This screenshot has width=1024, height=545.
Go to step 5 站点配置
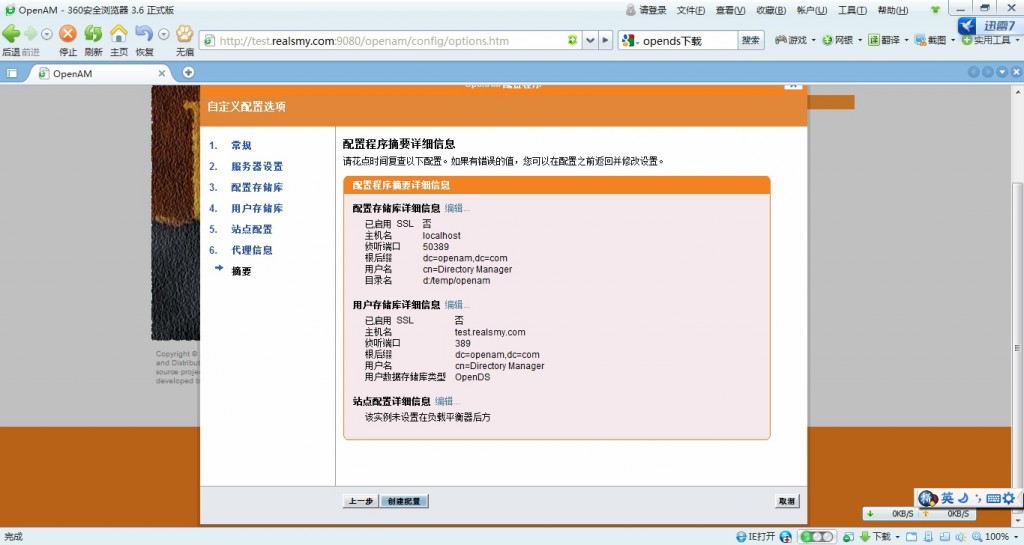tap(251, 229)
